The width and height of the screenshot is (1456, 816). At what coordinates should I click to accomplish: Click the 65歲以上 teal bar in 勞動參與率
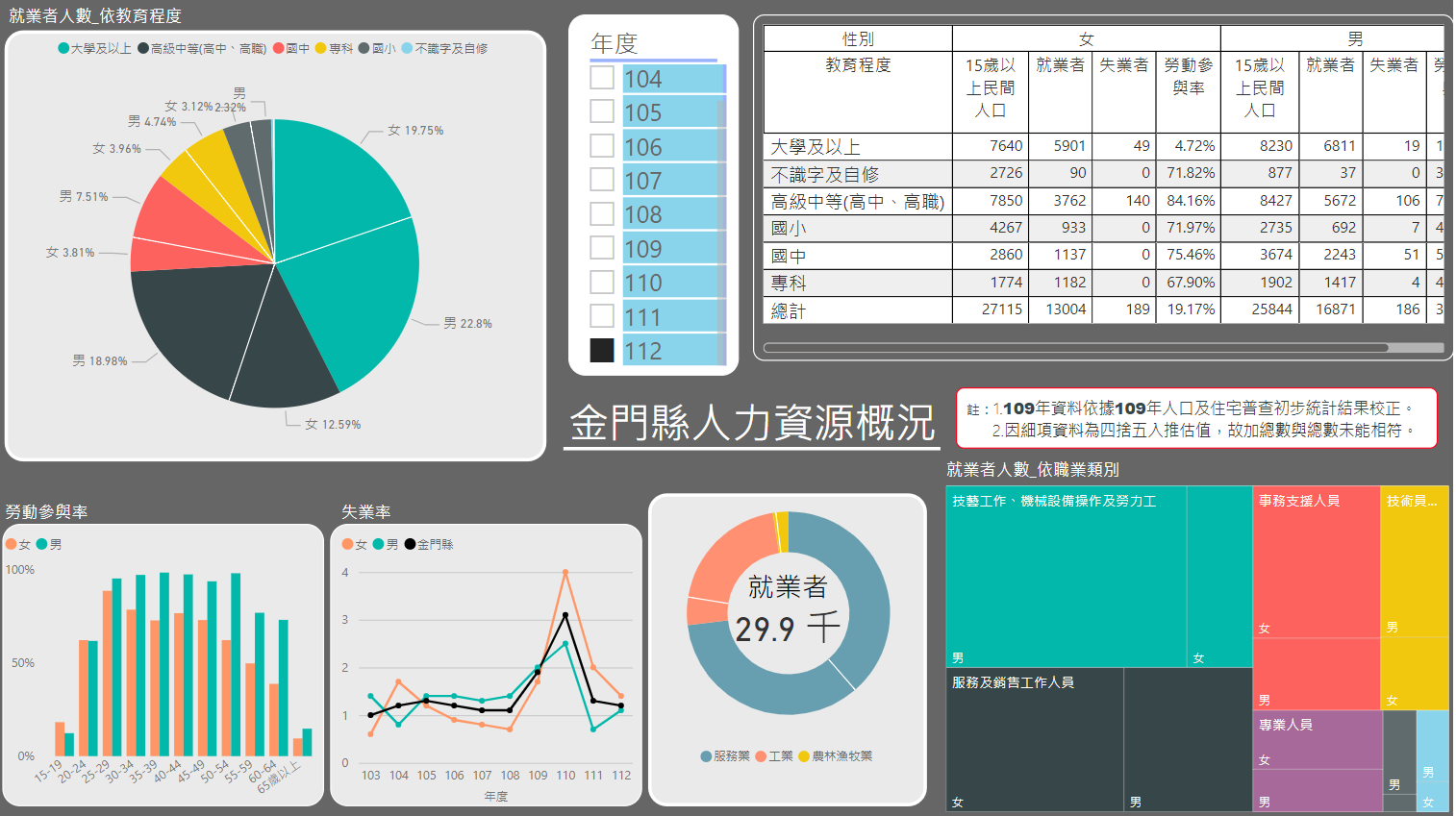307,742
